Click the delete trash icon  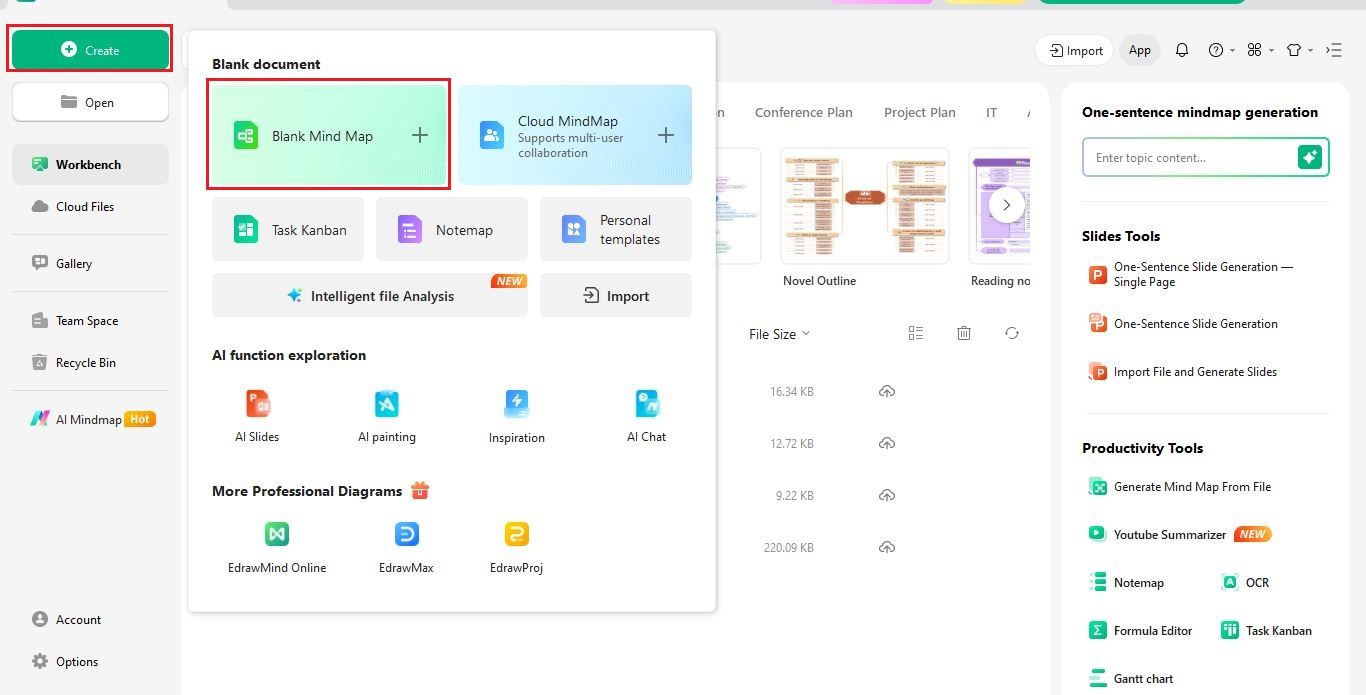pos(964,333)
